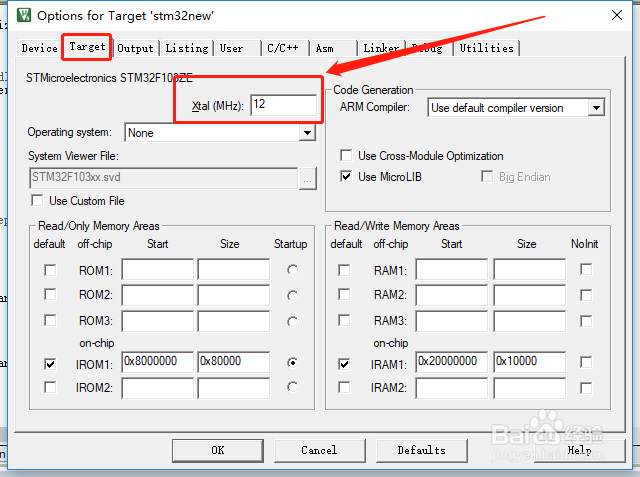This screenshot has height=477, width=640.
Task: Enable RAM2 NoInit checkbox
Action: pyautogui.click(x=586, y=295)
